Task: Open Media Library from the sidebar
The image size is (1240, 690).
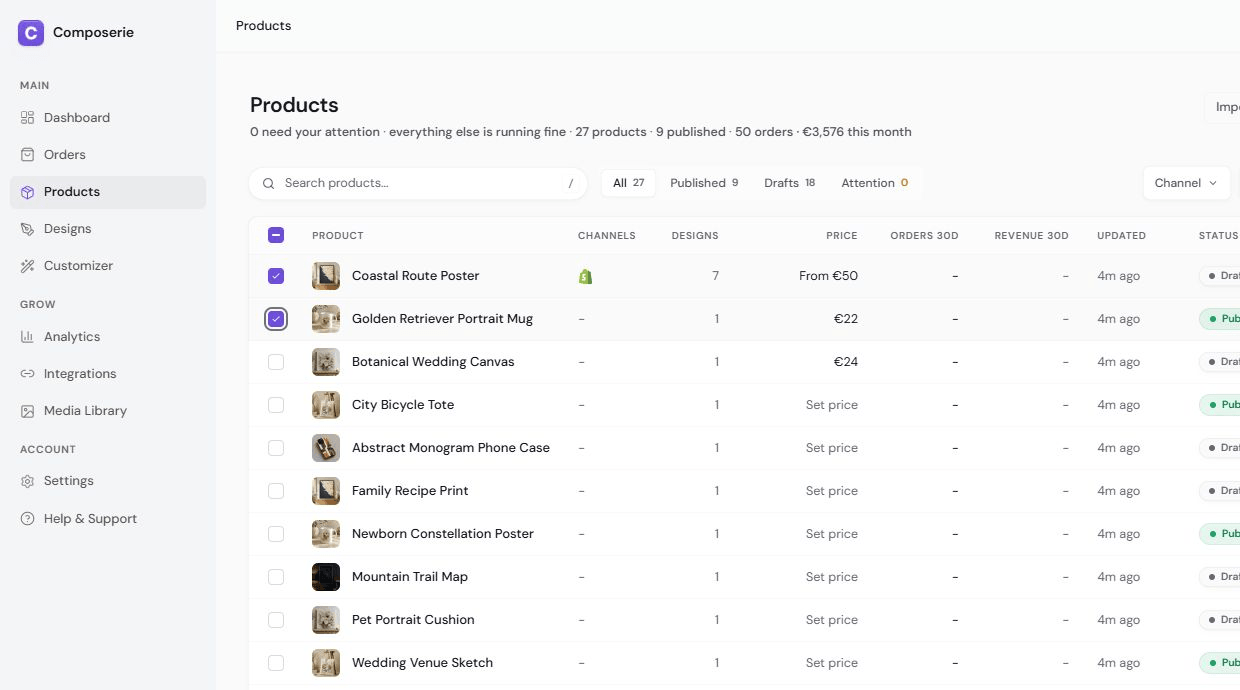Action: click(108, 411)
